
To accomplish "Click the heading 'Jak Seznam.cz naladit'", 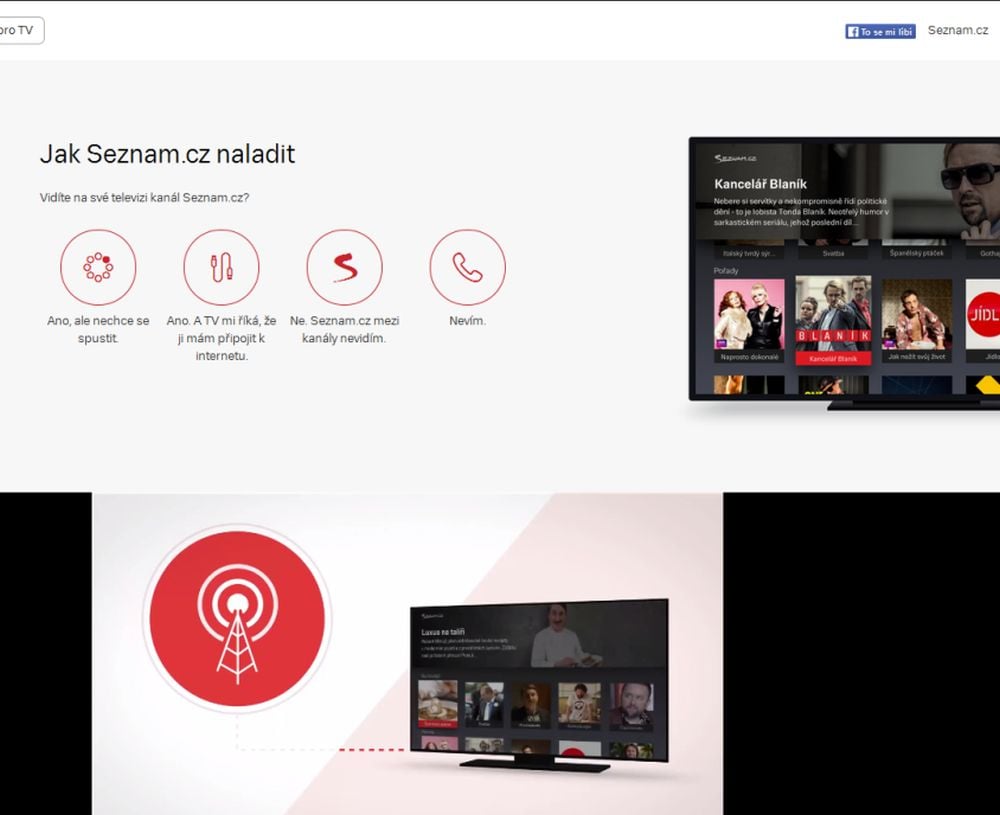I will (x=167, y=154).
